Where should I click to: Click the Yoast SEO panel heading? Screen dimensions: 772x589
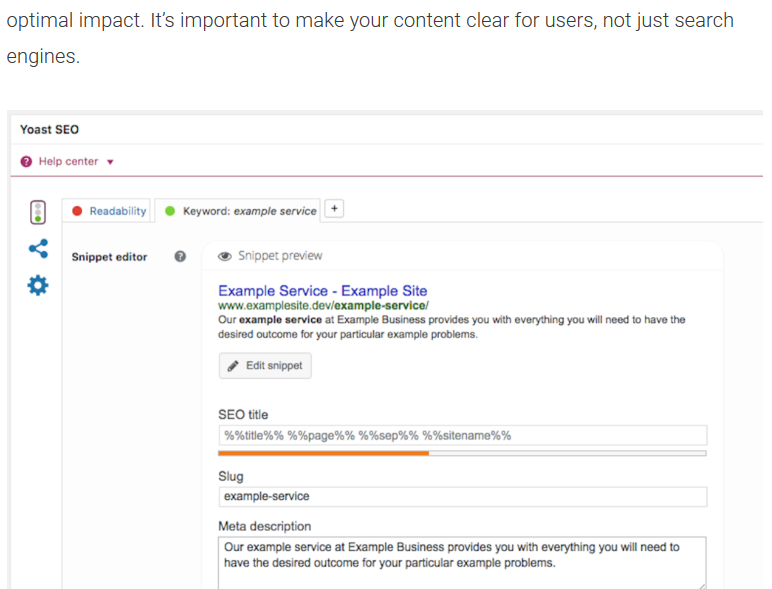[x=49, y=130]
